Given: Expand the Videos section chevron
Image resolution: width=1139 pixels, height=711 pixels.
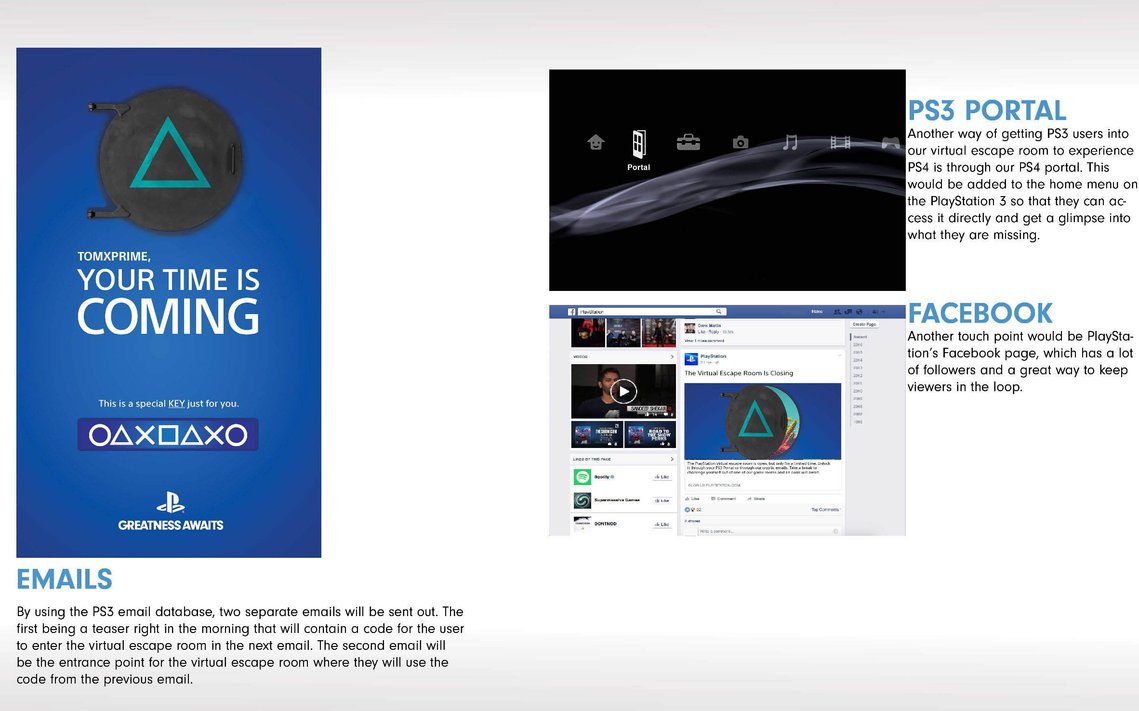Looking at the screenshot, I should point(671,357).
